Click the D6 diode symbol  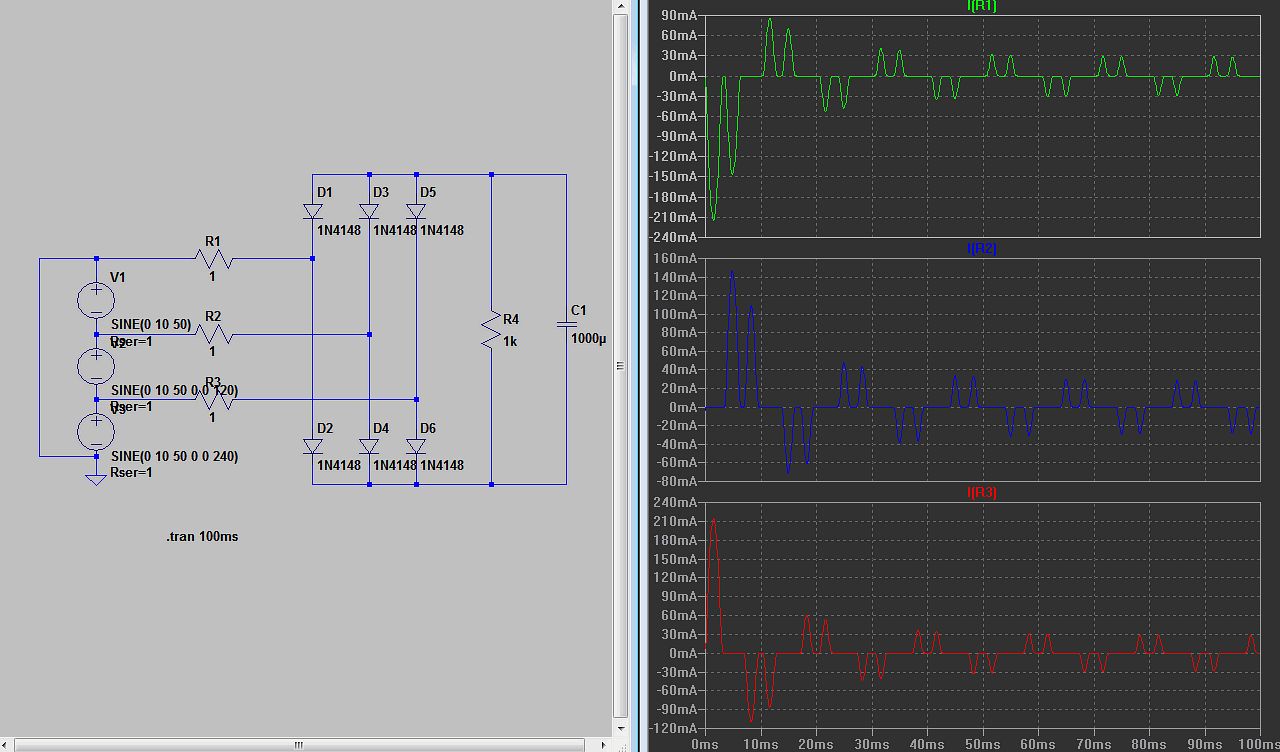point(416,446)
